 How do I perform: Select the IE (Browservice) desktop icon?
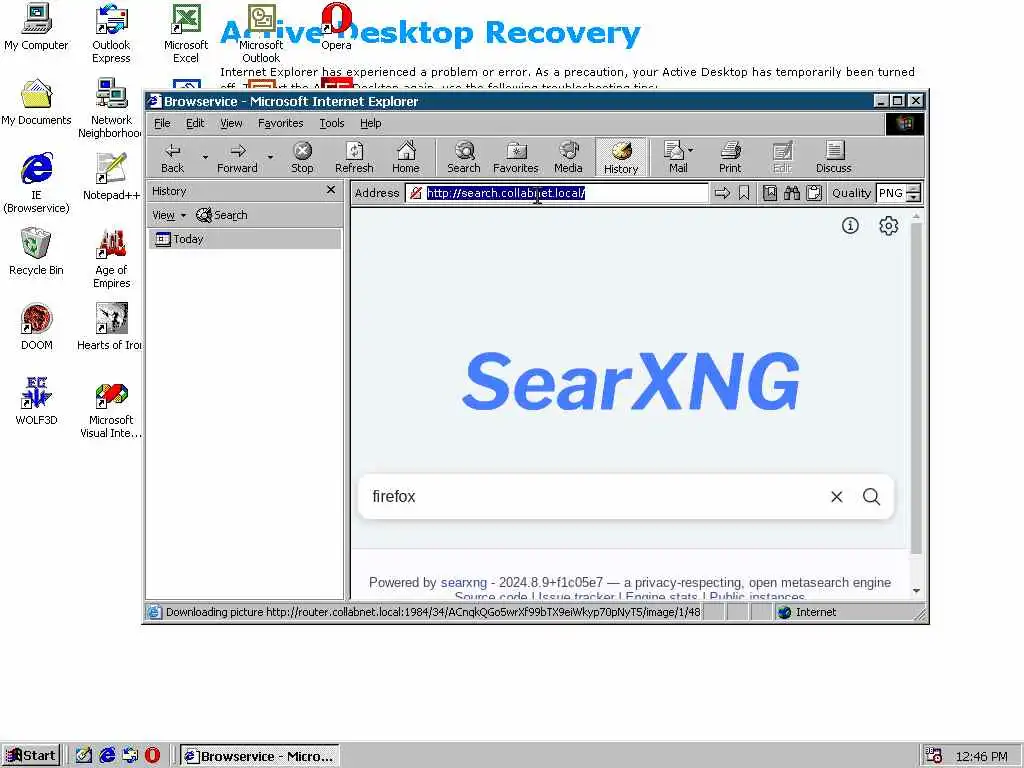pyautogui.click(x=36, y=183)
